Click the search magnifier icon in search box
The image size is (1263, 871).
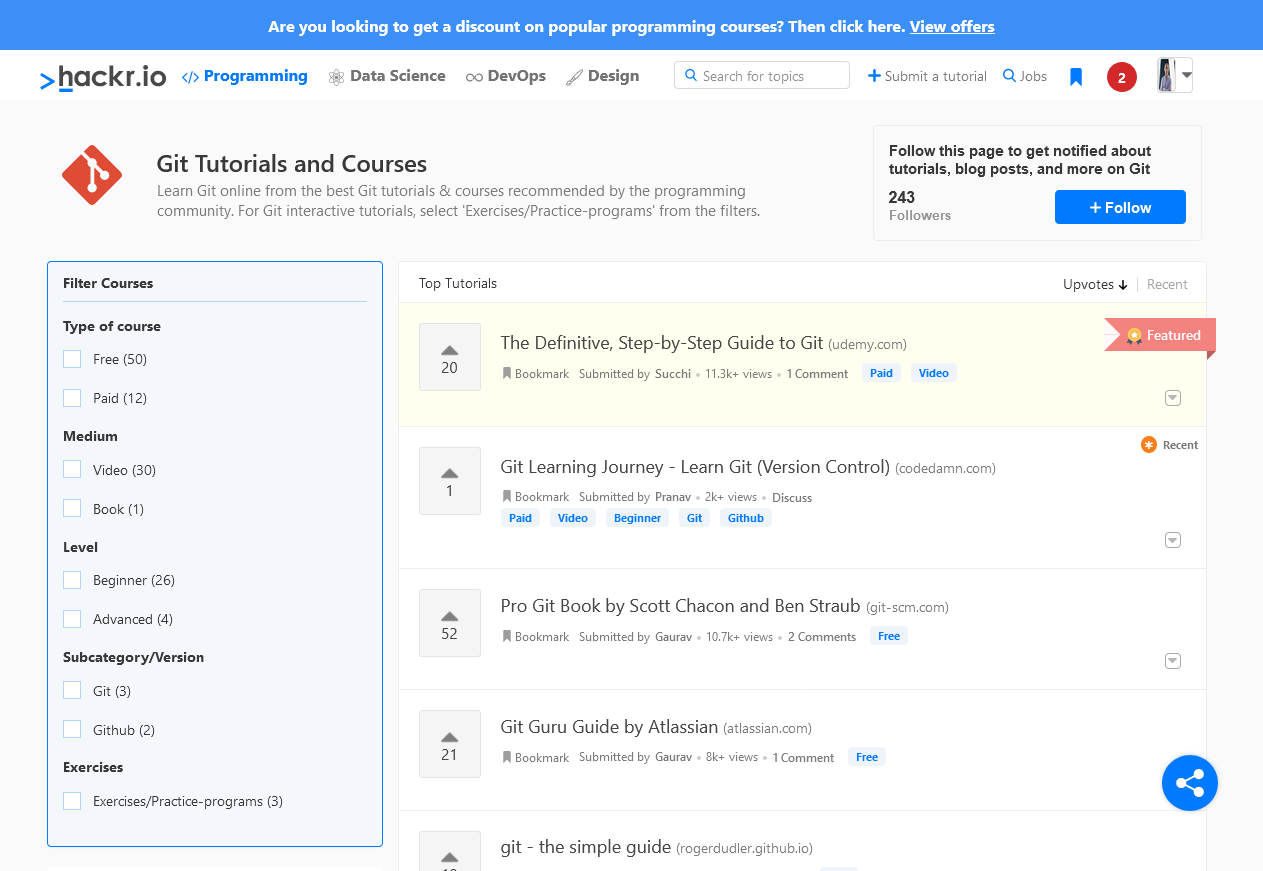point(691,75)
